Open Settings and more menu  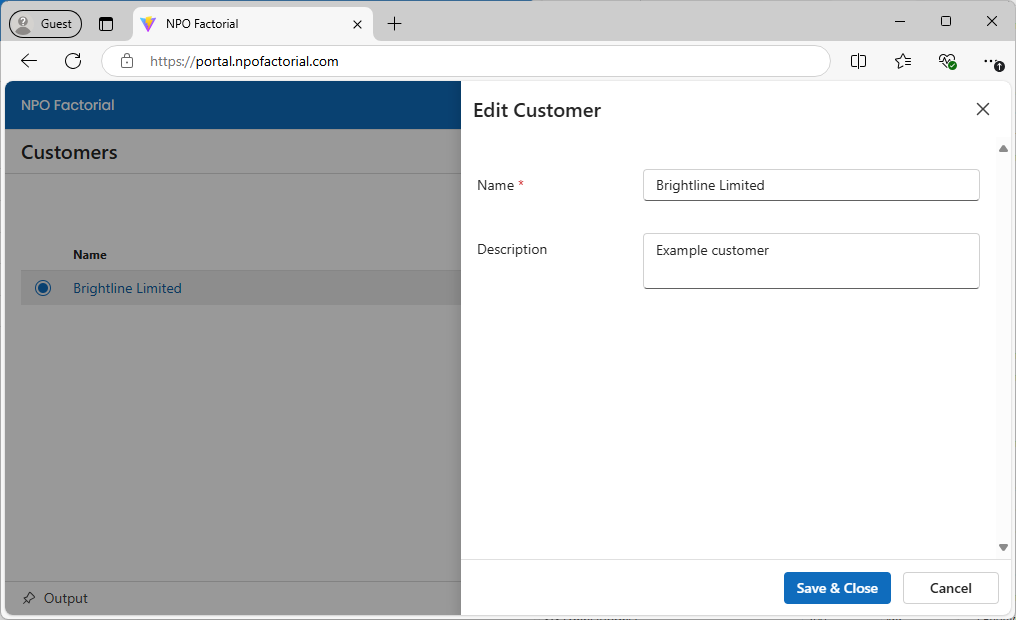991,61
